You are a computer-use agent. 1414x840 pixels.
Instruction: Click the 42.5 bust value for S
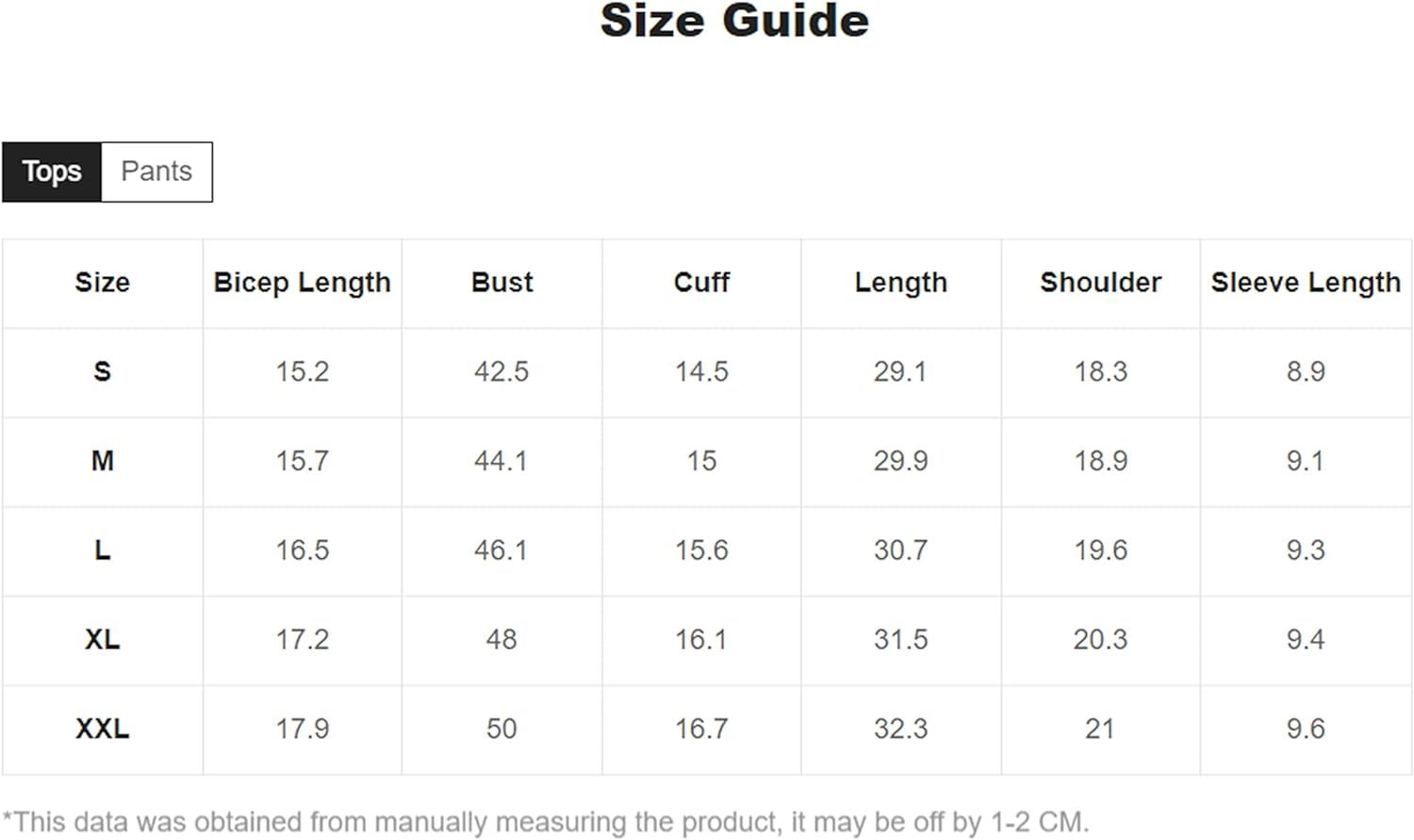click(501, 371)
